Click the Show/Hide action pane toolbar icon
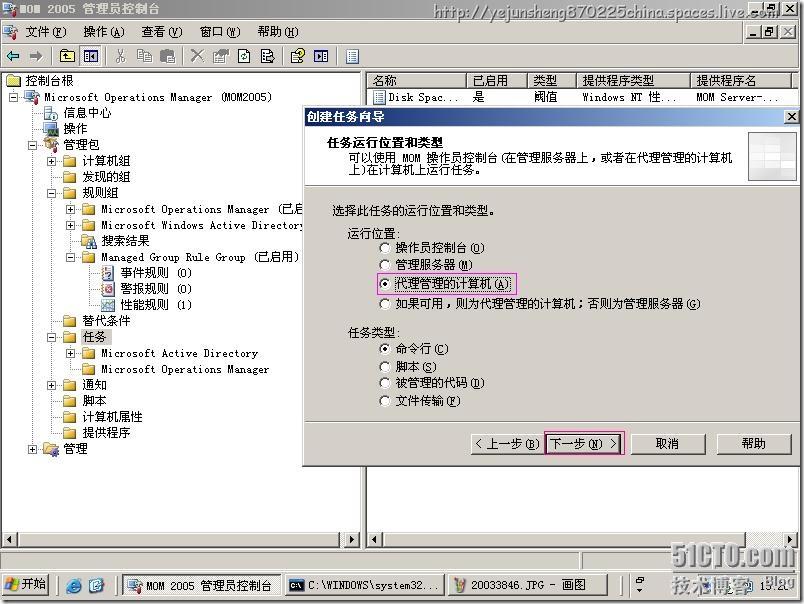804x604 pixels. pos(321,56)
